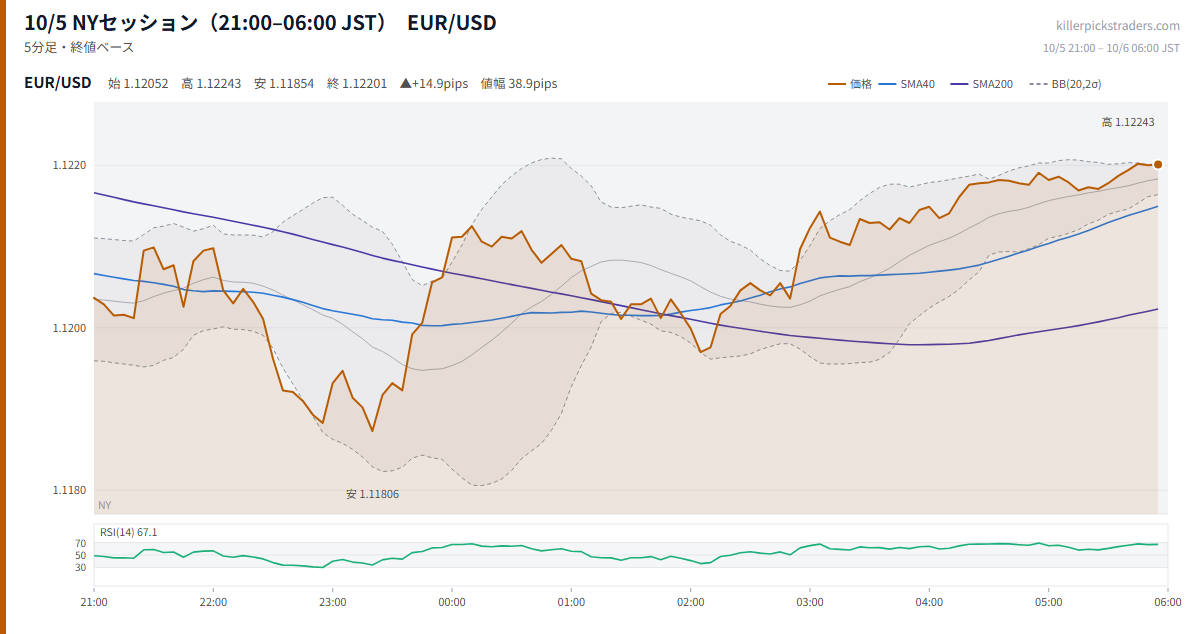Click the x-axis time label '00:00'
The width and height of the screenshot is (1200, 634).
(452, 602)
